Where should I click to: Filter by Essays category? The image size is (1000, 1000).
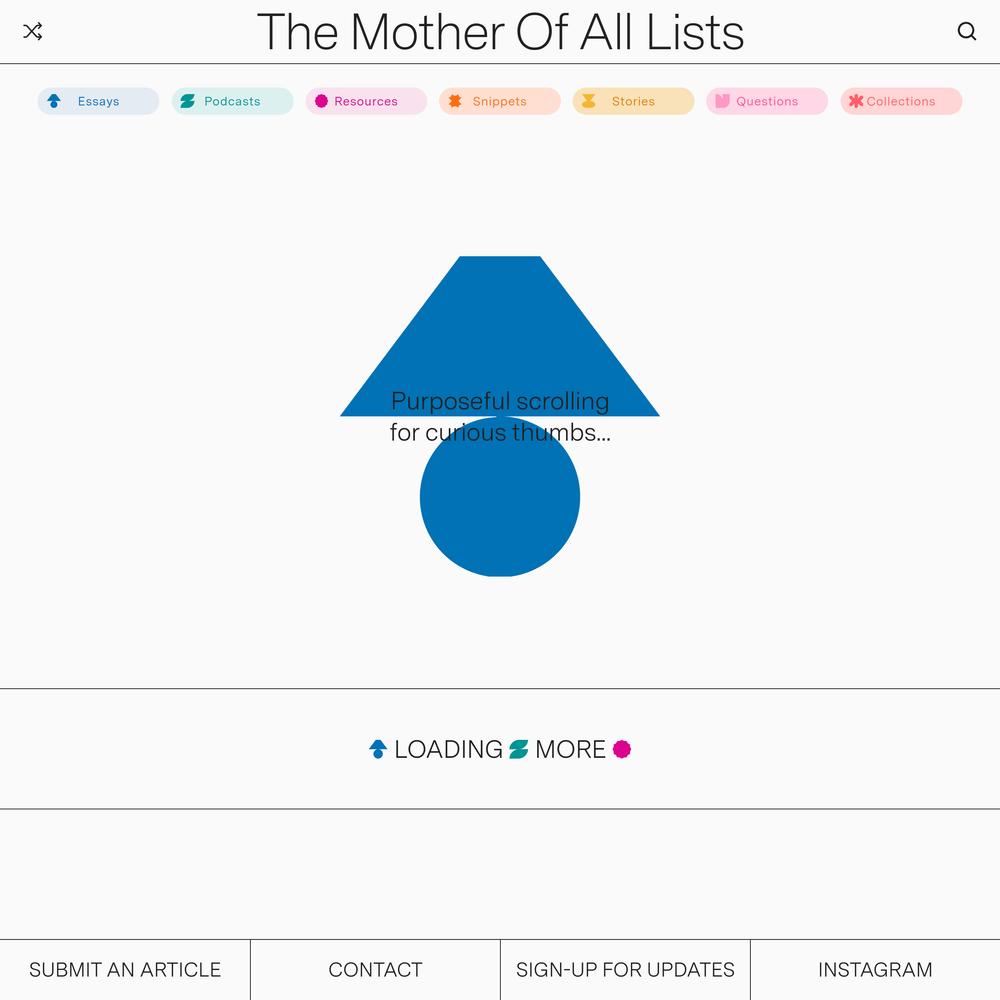(98, 101)
